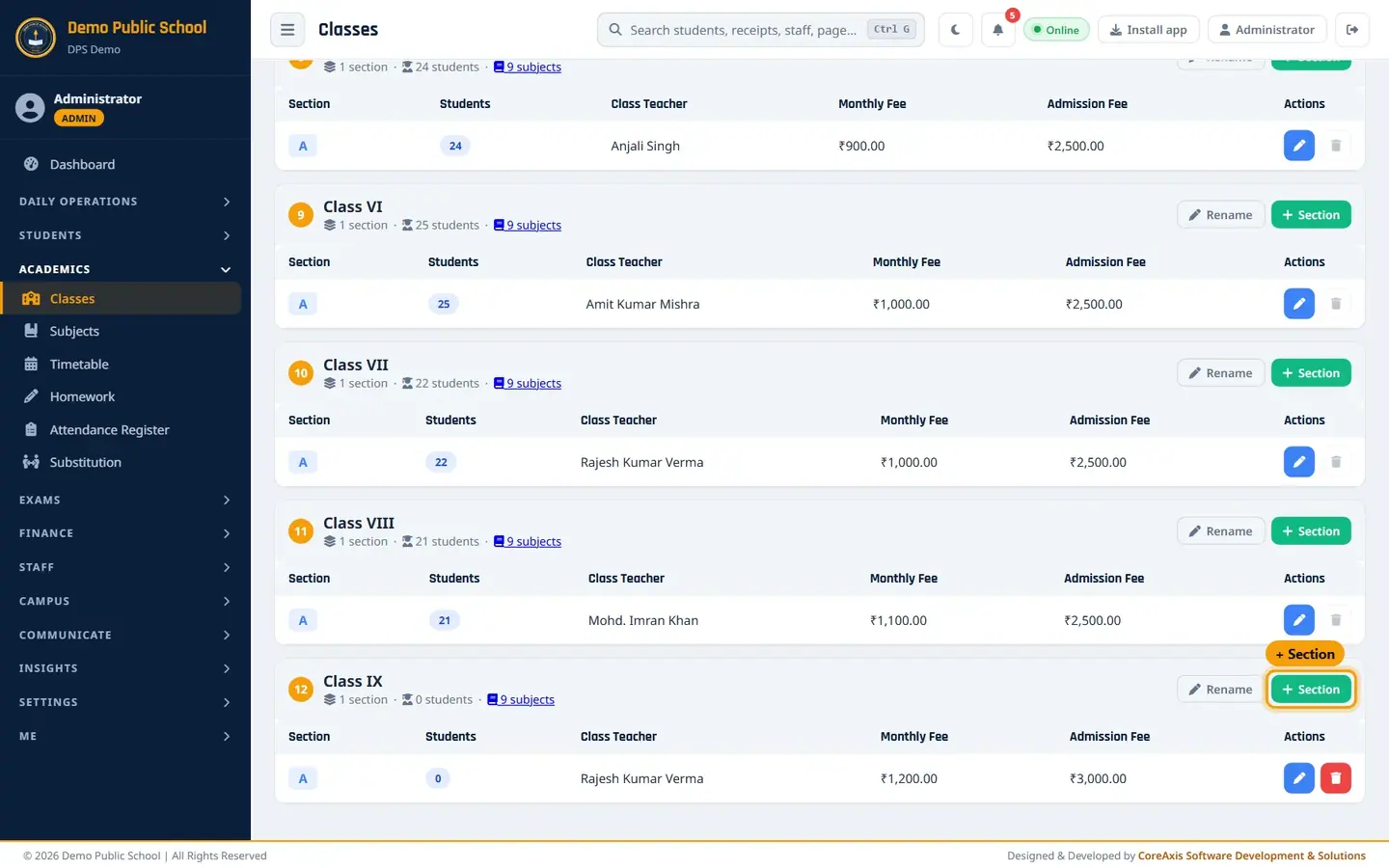The height and width of the screenshot is (868, 1389).
Task: Rename Class VIII
Action: [1220, 531]
